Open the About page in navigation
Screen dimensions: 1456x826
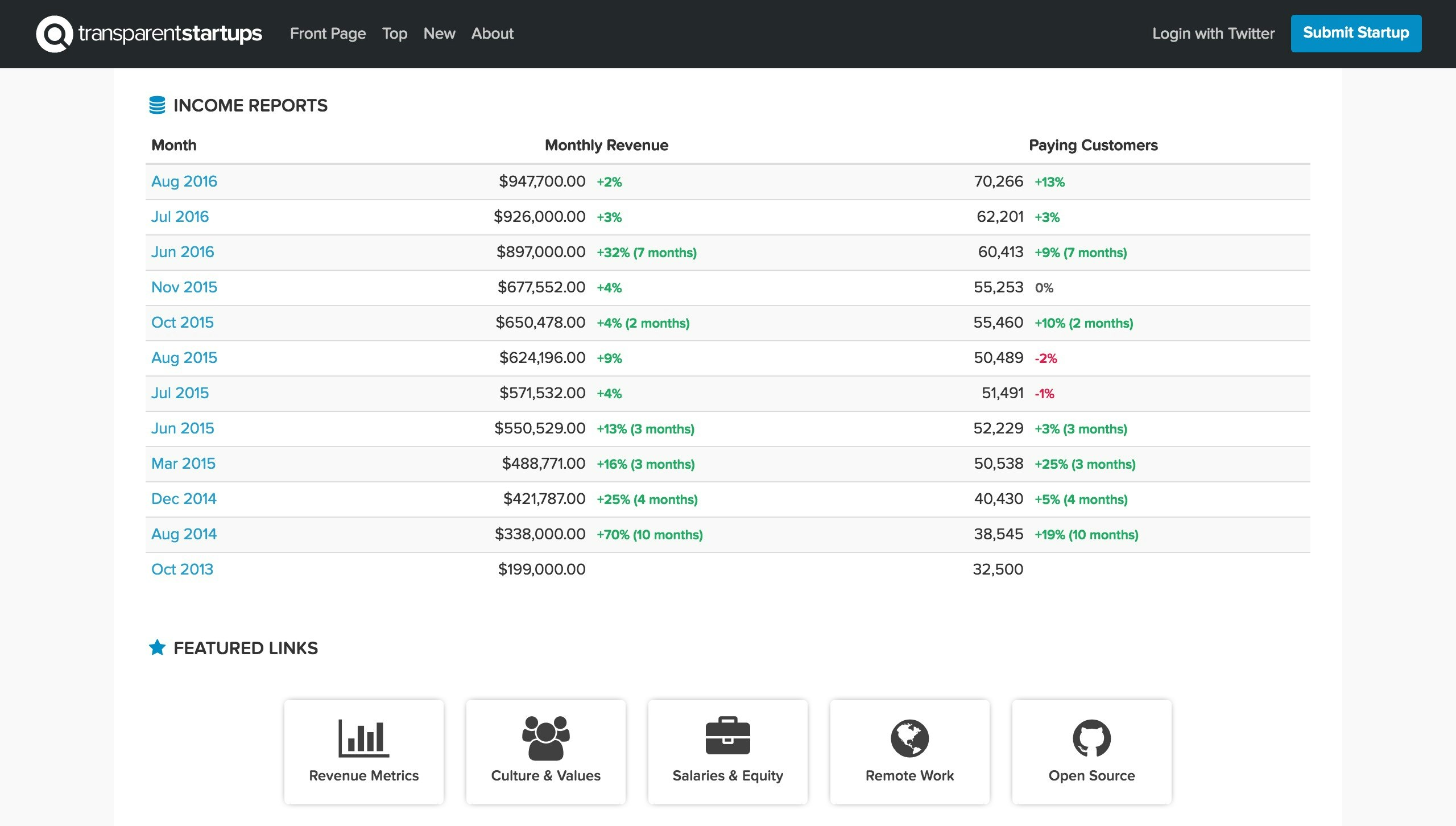pos(492,34)
